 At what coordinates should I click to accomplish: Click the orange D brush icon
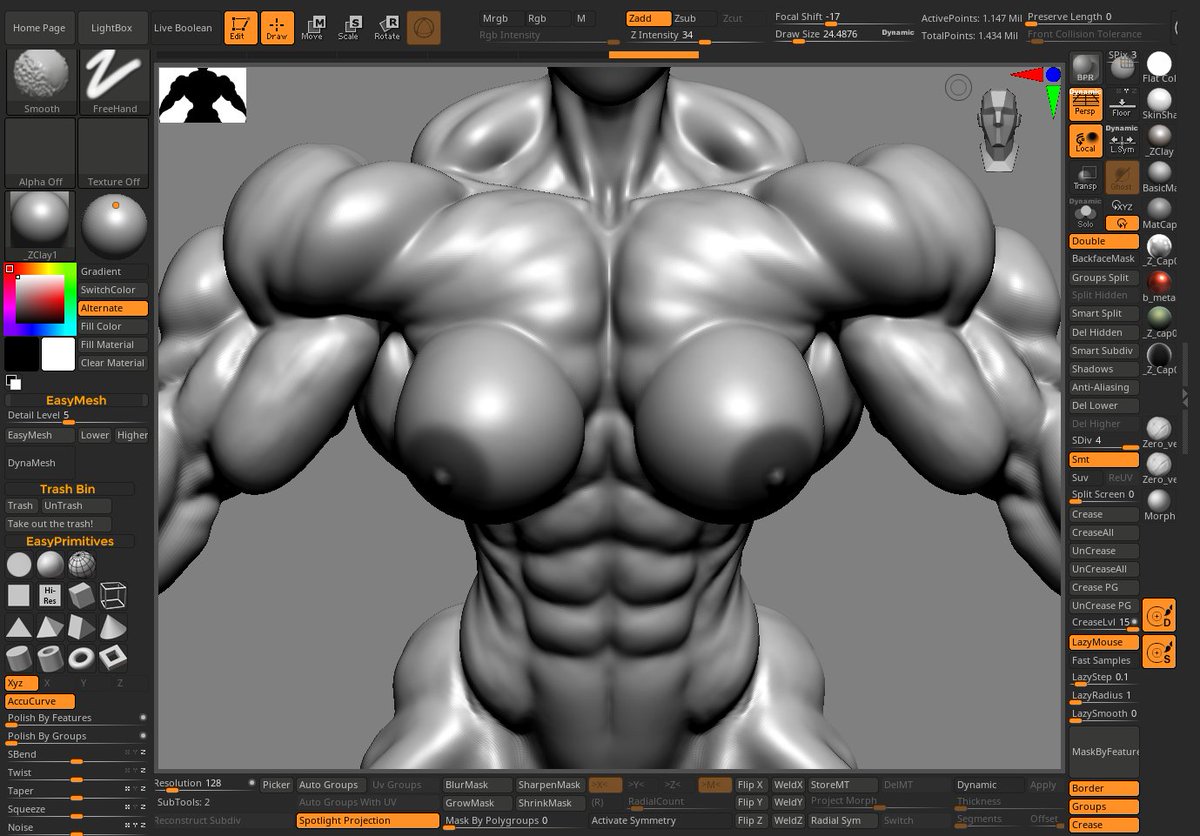[1159, 616]
